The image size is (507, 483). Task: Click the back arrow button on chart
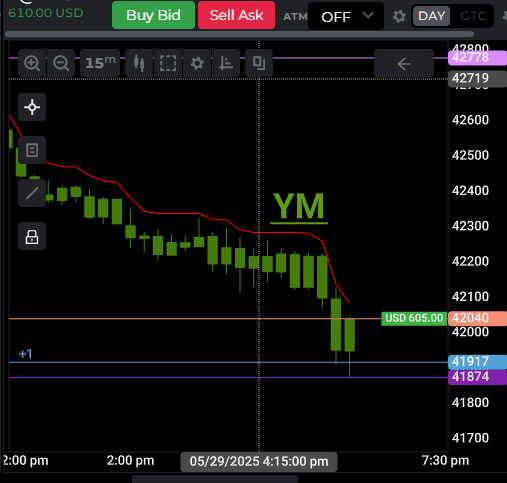[x=404, y=63]
